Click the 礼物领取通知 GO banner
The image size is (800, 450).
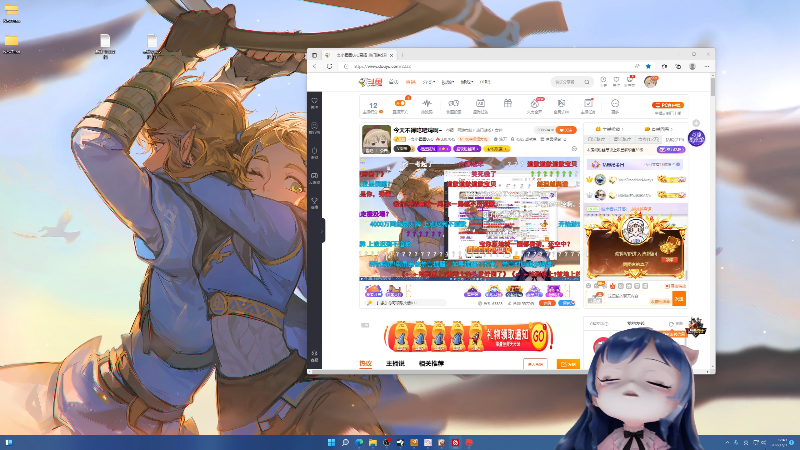(x=468, y=337)
